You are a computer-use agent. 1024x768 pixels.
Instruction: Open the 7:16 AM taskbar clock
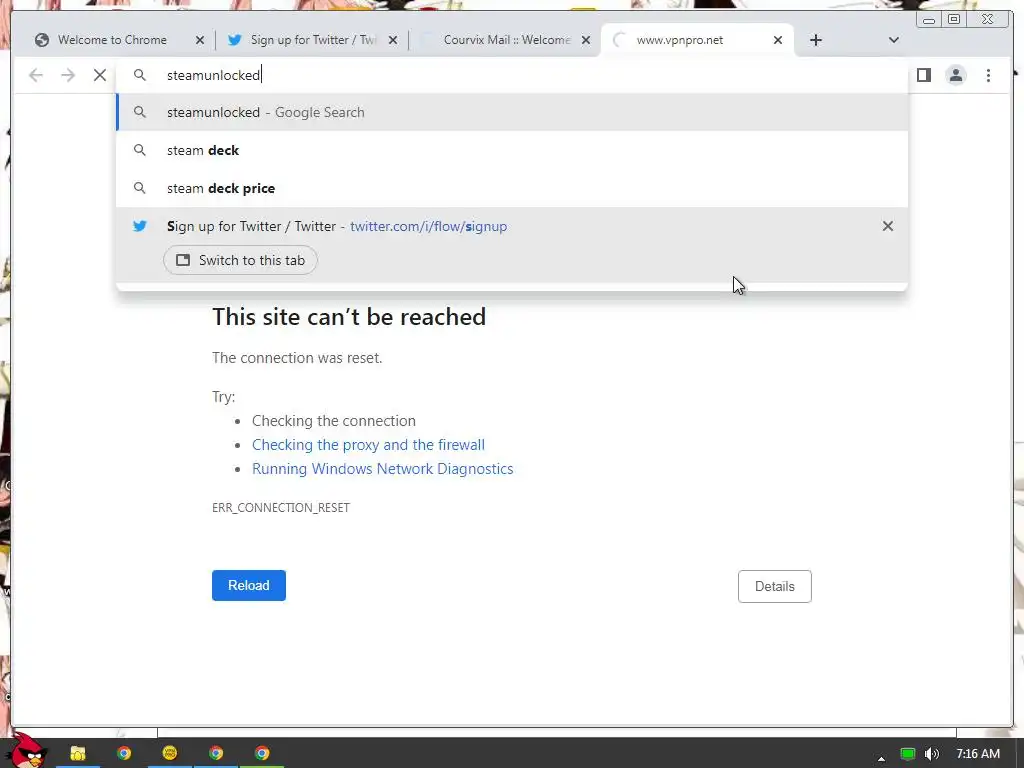tap(978, 754)
